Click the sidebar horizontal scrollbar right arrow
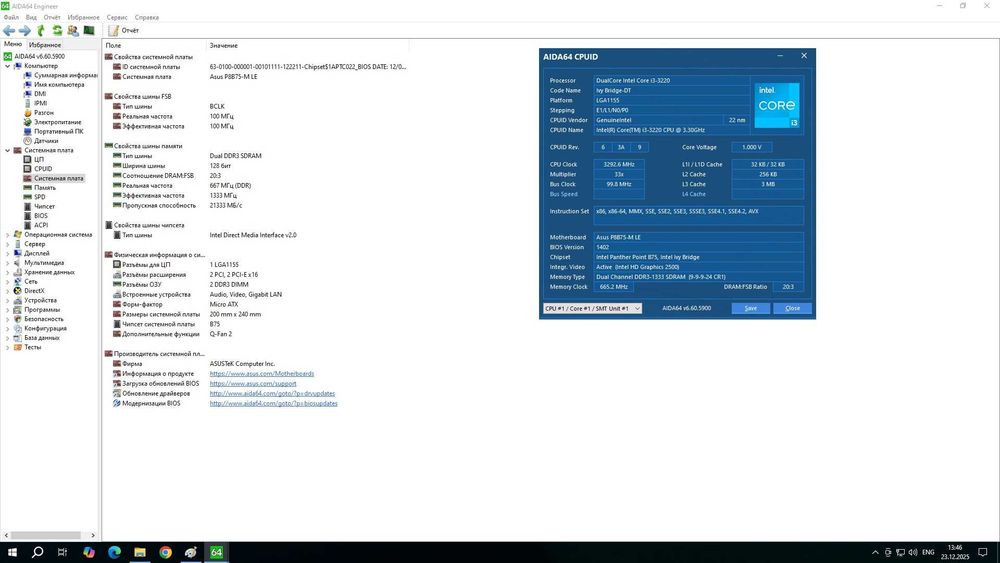 pyautogui.click(x=93, y=536)
